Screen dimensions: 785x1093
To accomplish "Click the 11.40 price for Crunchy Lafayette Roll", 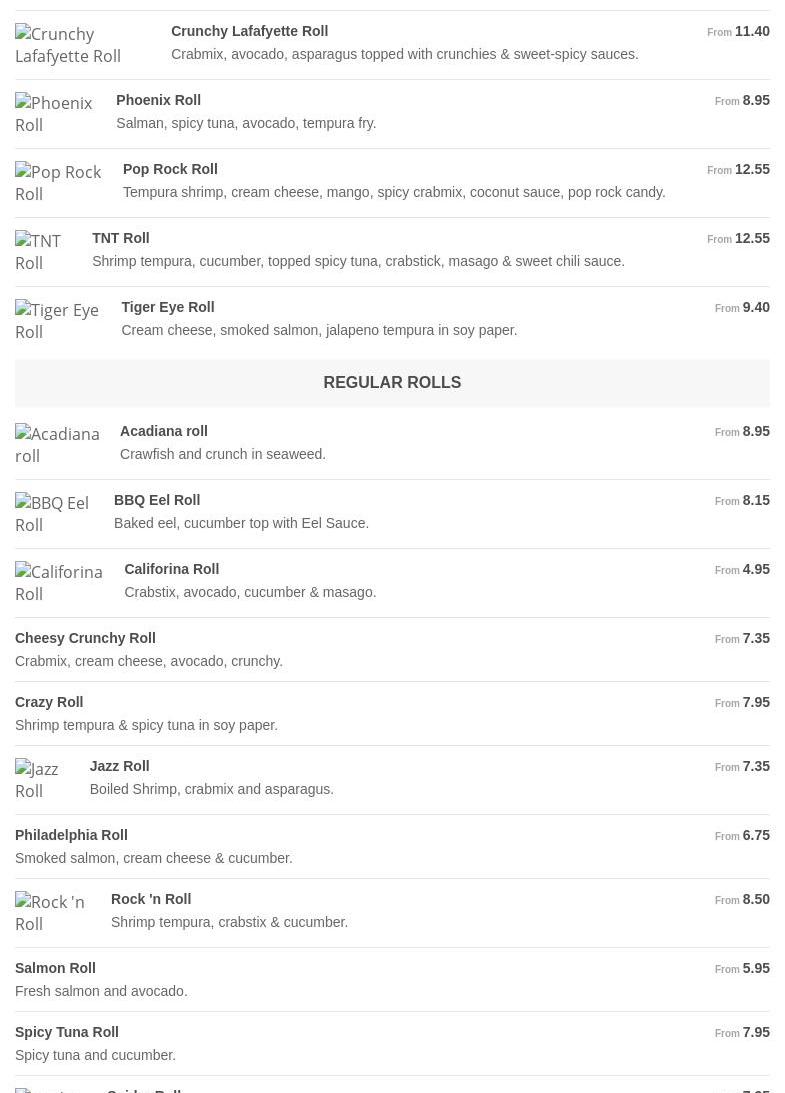I will pyautogui.click(x=751, y=31).
